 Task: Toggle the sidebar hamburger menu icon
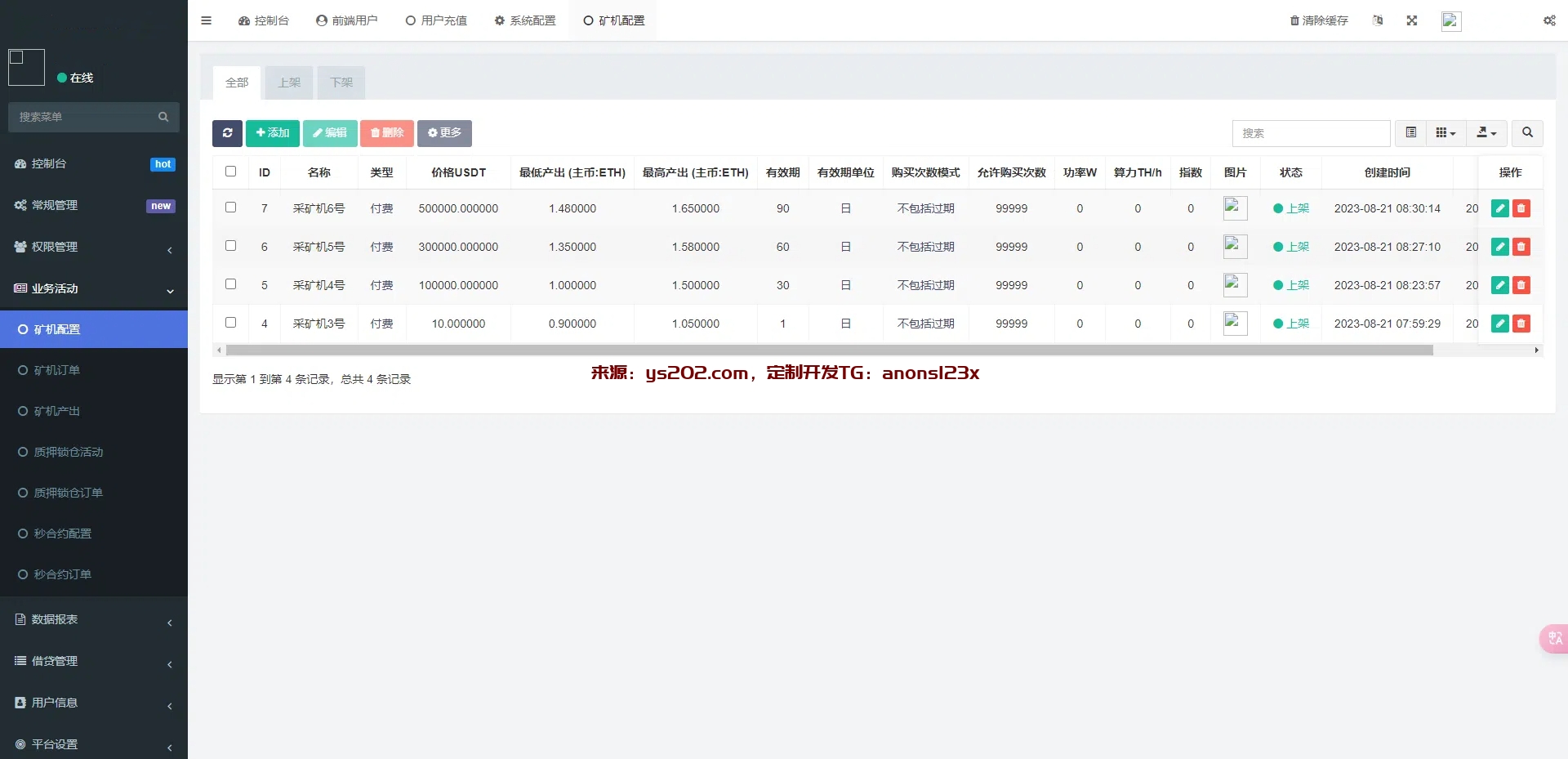(206, 20)
